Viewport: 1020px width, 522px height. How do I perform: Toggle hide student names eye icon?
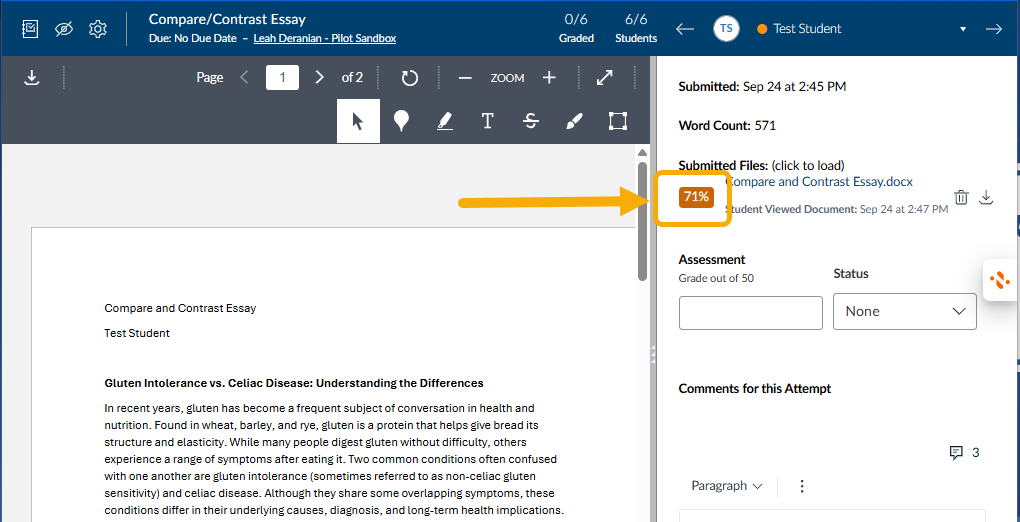pos(64,29)
